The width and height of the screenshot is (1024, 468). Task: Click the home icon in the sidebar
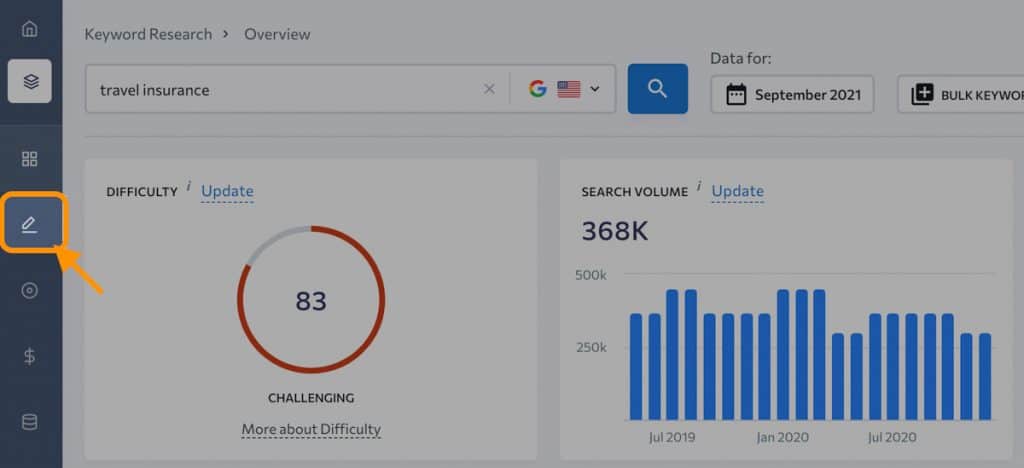coord(30,29)
